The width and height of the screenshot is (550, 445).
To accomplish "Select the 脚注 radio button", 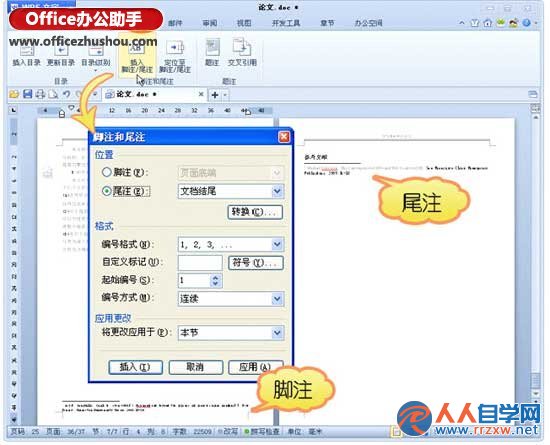I will click(x=107, y=172).
